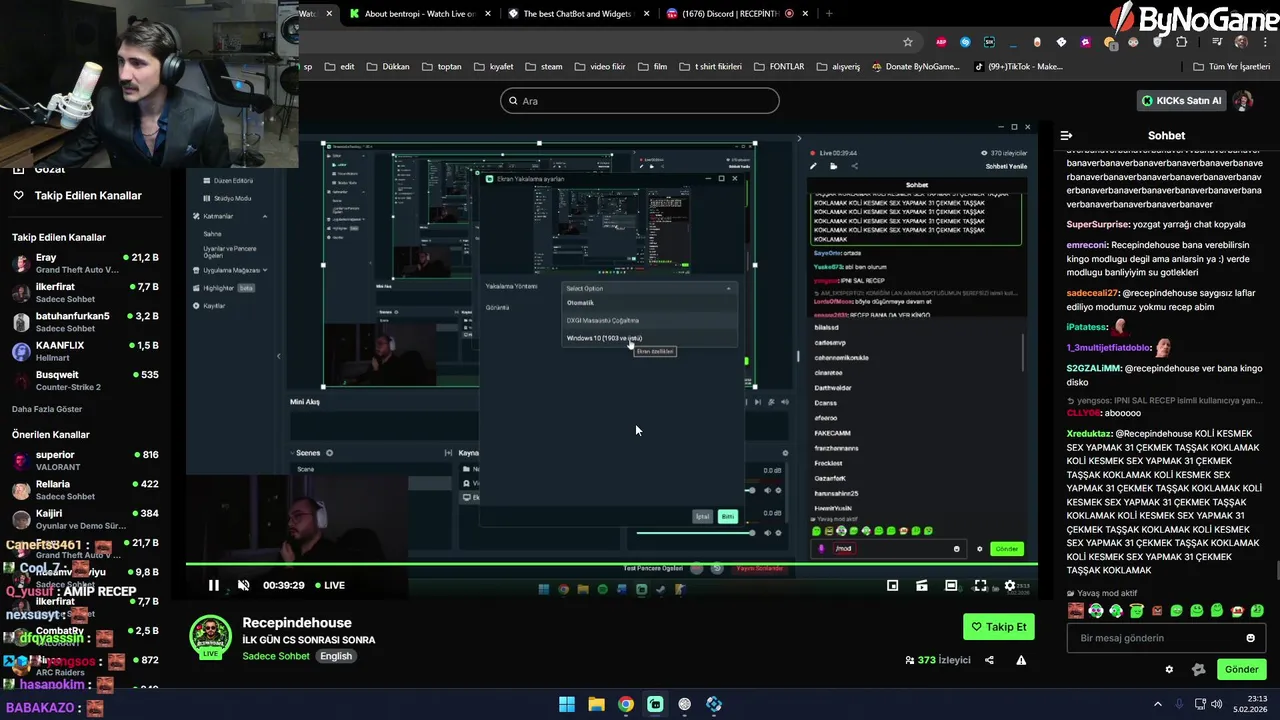Open ilkerfirat channel with 7,7 B viewers
The image size is (1280, 720).
(85, 292)
